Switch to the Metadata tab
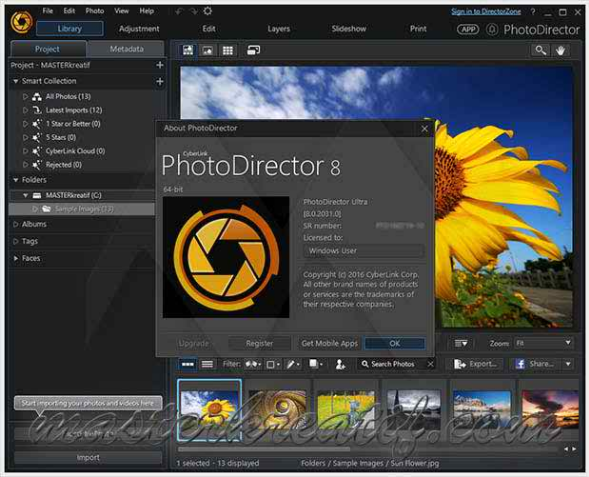 coord(127,49)
